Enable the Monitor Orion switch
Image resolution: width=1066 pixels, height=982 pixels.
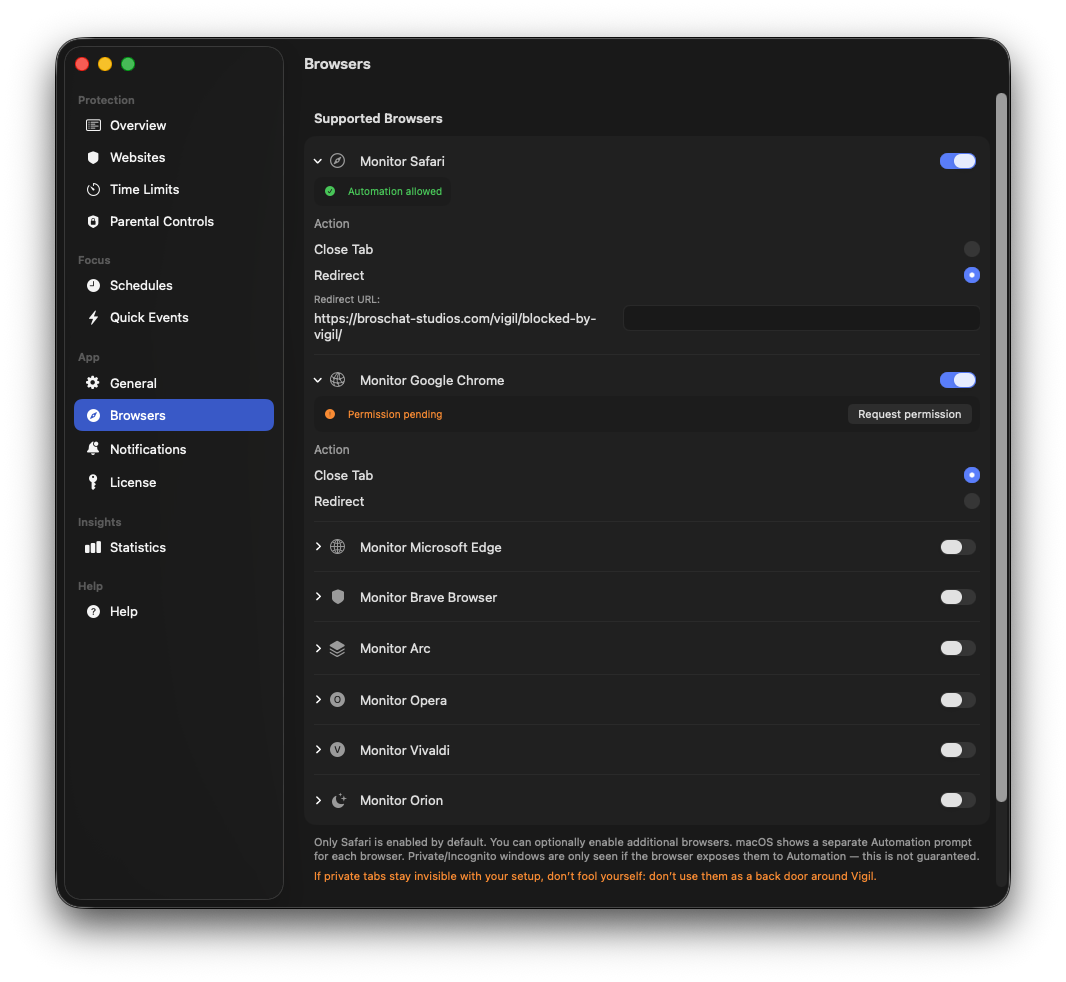pos(957,800)
